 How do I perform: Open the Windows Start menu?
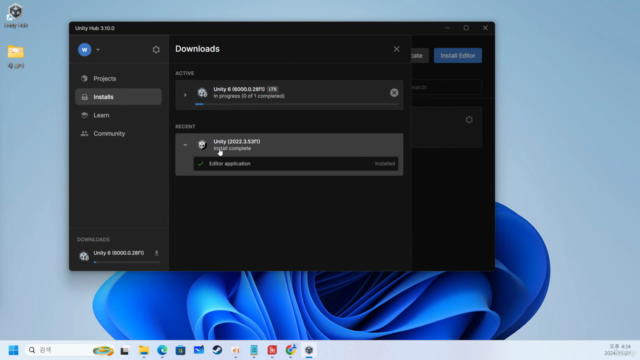pyautogui.click(x=13, y=350)
